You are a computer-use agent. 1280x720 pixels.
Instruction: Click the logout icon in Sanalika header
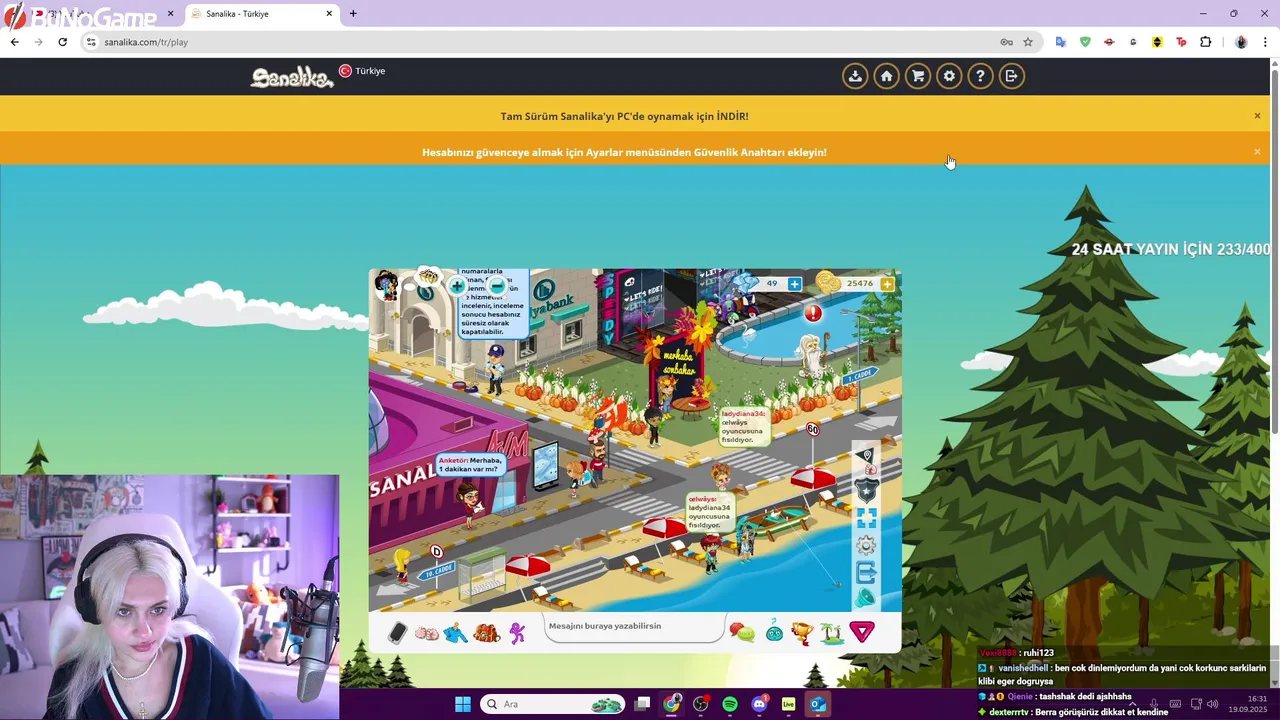(x=1011, y=76)
